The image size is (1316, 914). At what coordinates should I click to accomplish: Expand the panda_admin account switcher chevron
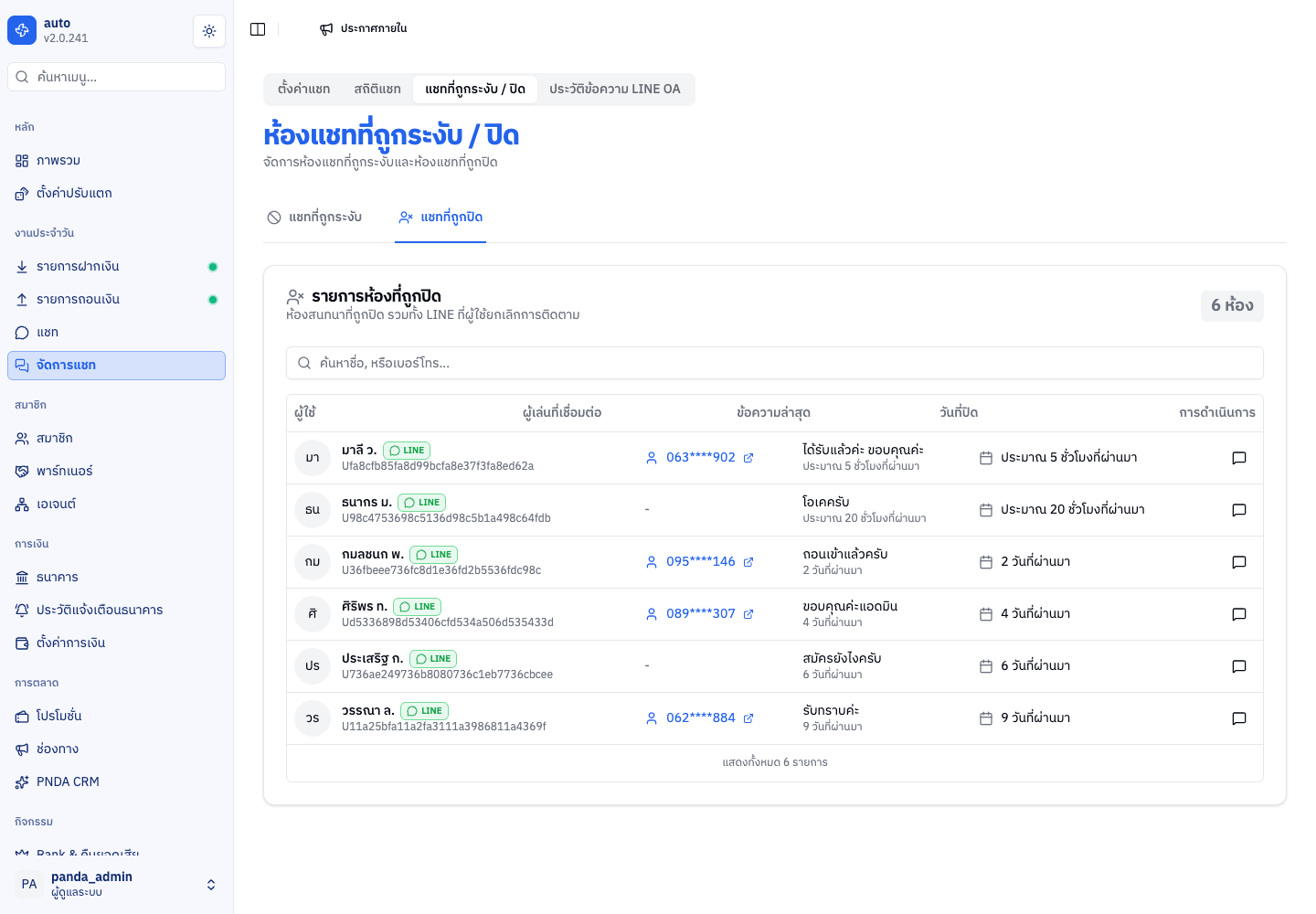click(211, 885)
